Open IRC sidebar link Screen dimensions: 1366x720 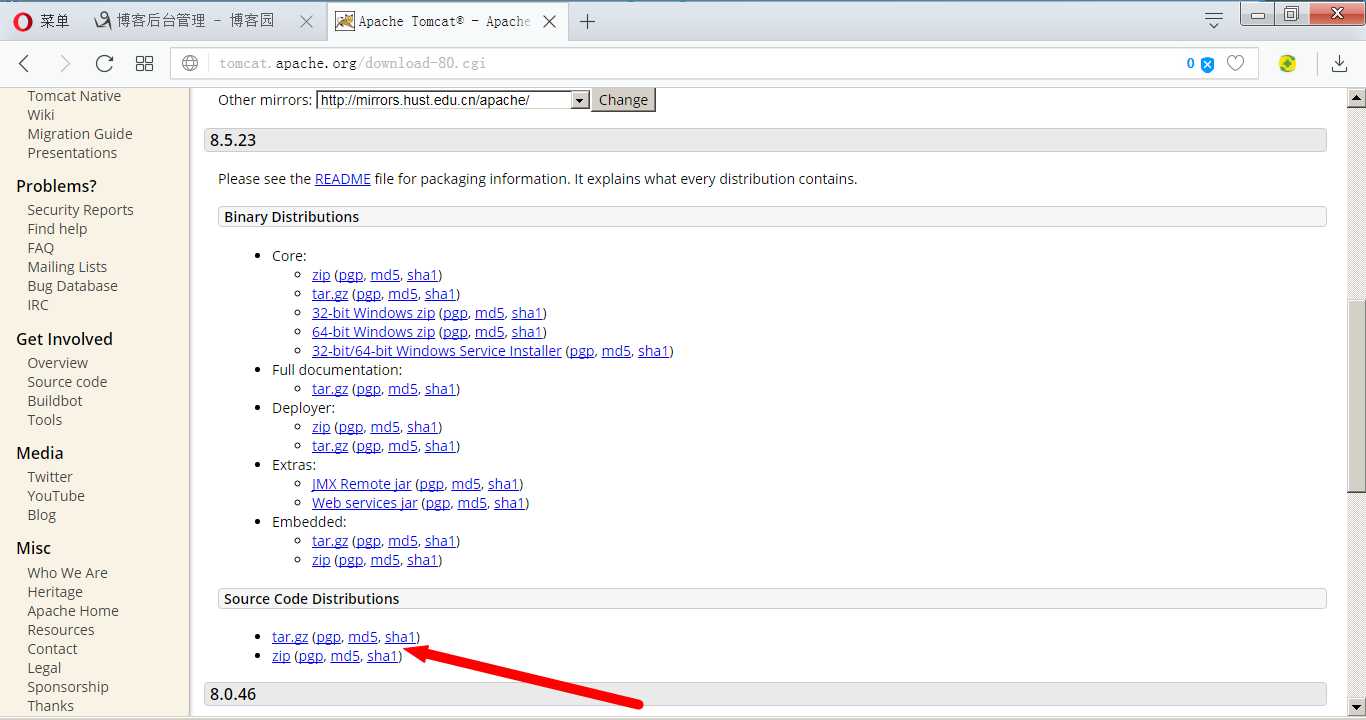point(38,305)
